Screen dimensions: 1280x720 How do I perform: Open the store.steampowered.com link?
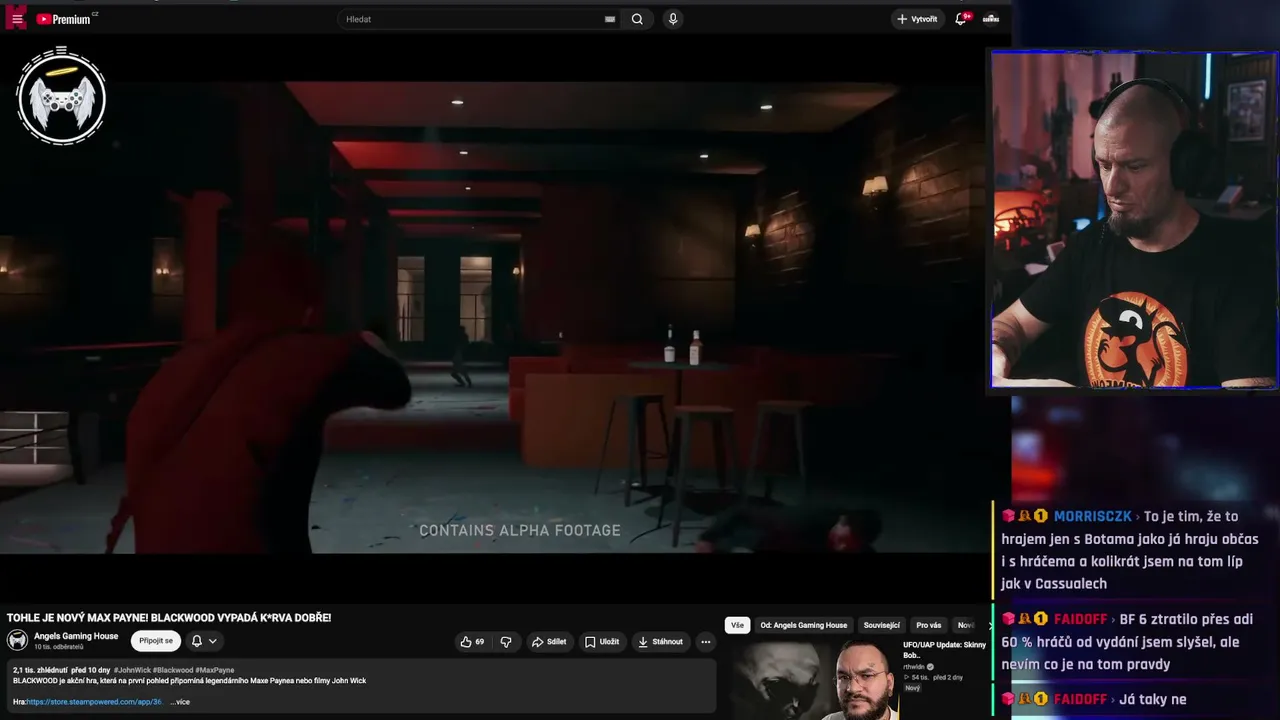tap(94, 702)
